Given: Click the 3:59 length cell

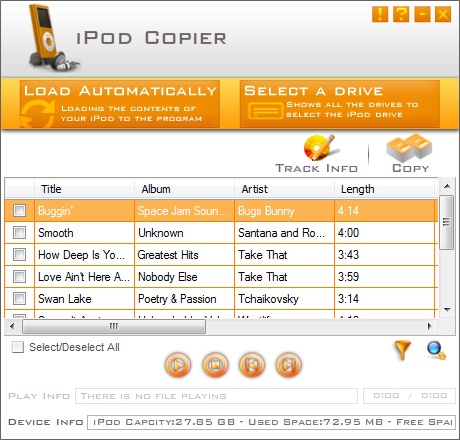Looking at the screenshot, I should (384, 277).
